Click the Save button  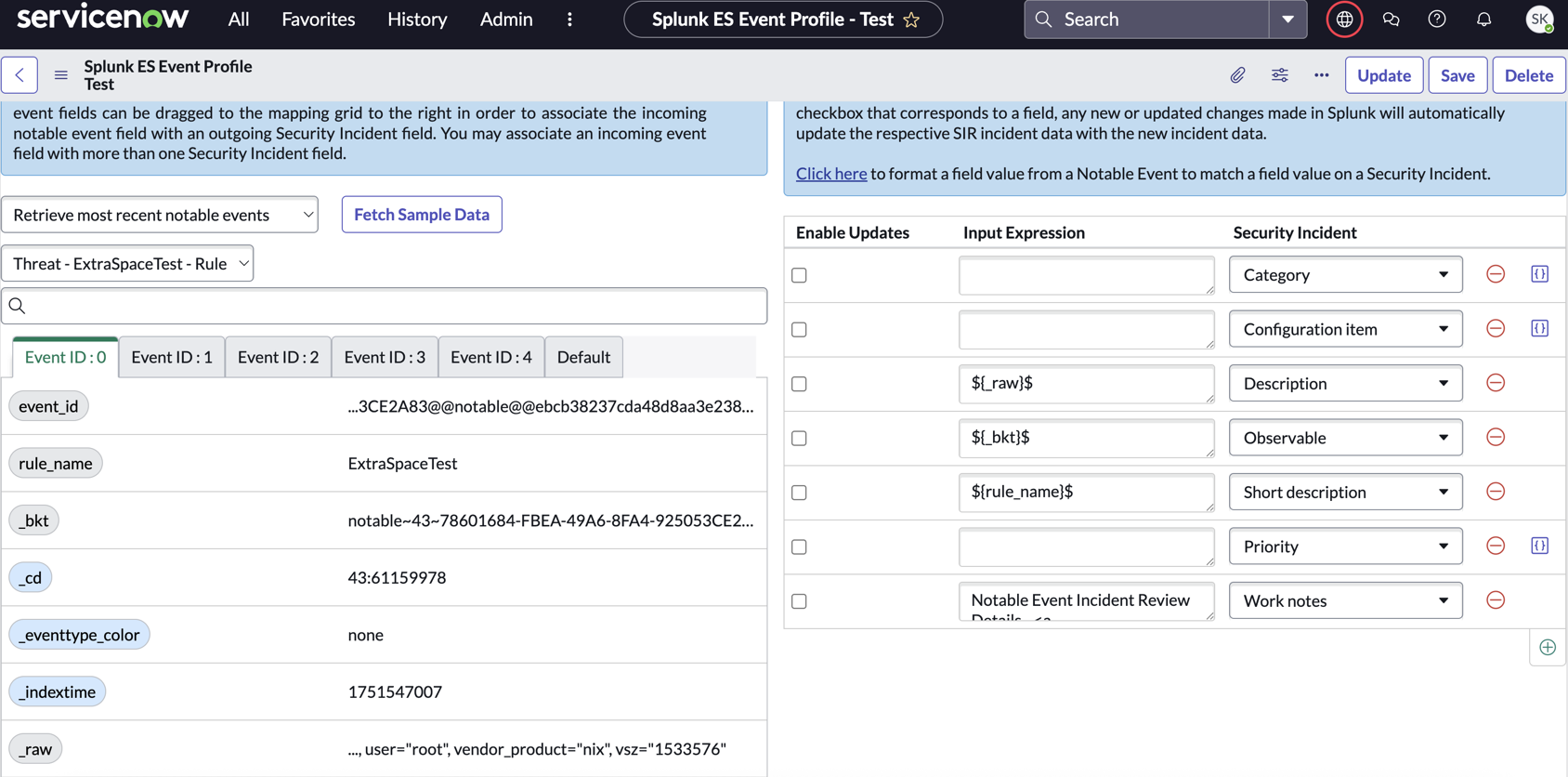1457,75
